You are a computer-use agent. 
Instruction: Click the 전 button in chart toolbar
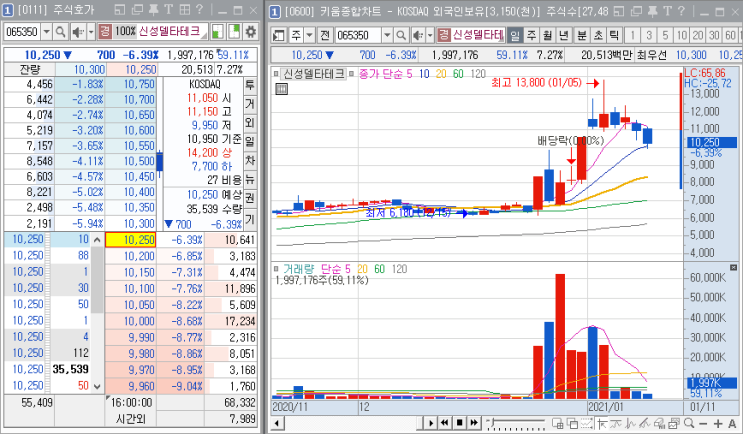pos(325,35)
